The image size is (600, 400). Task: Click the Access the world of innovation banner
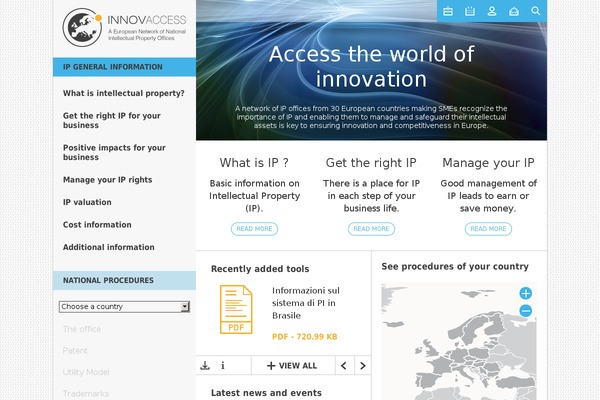[371, 67]
